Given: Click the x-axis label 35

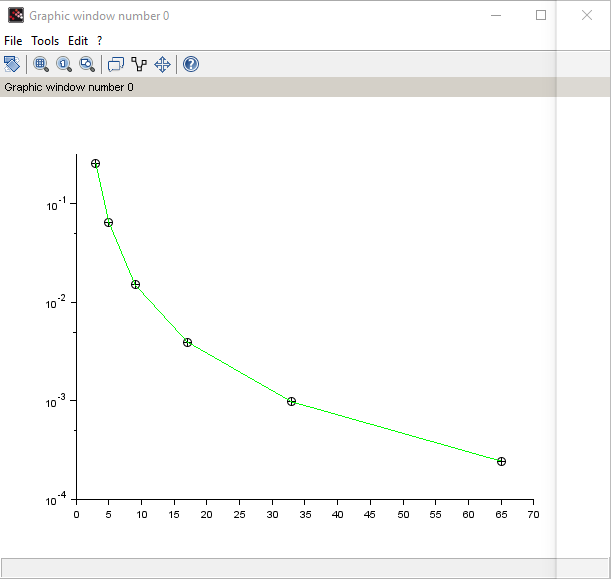Looking at the screenshot, I should pyautogui.click(x=305, y=515).
